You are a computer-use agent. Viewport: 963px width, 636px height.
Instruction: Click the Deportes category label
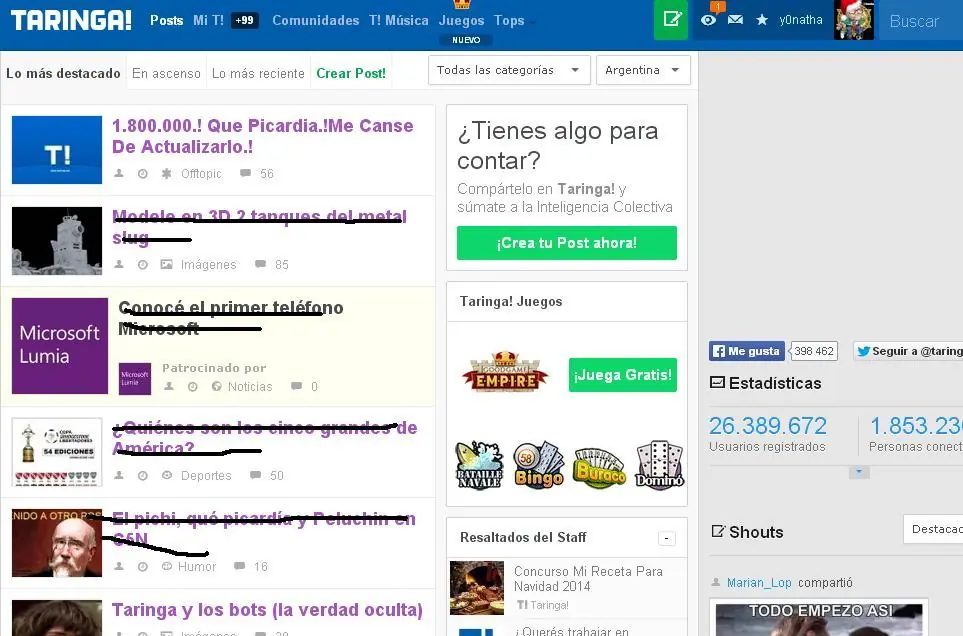pyautogui.click(x=206, y=475)
